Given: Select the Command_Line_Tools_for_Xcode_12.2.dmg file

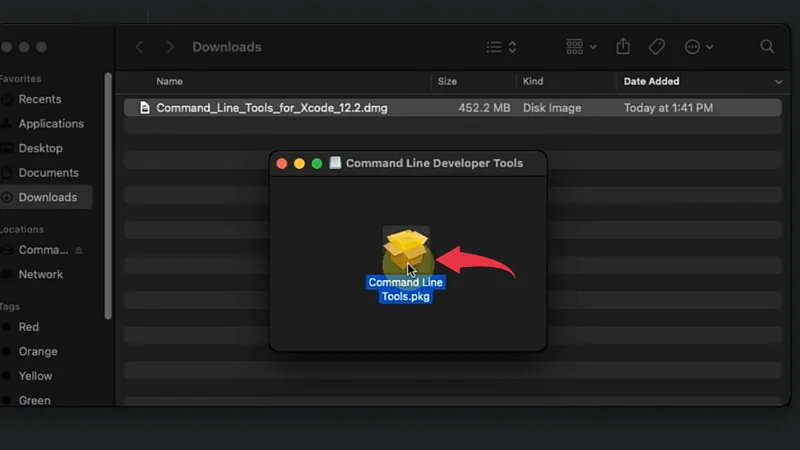Looking at the screenshot, I should point(271,108).
